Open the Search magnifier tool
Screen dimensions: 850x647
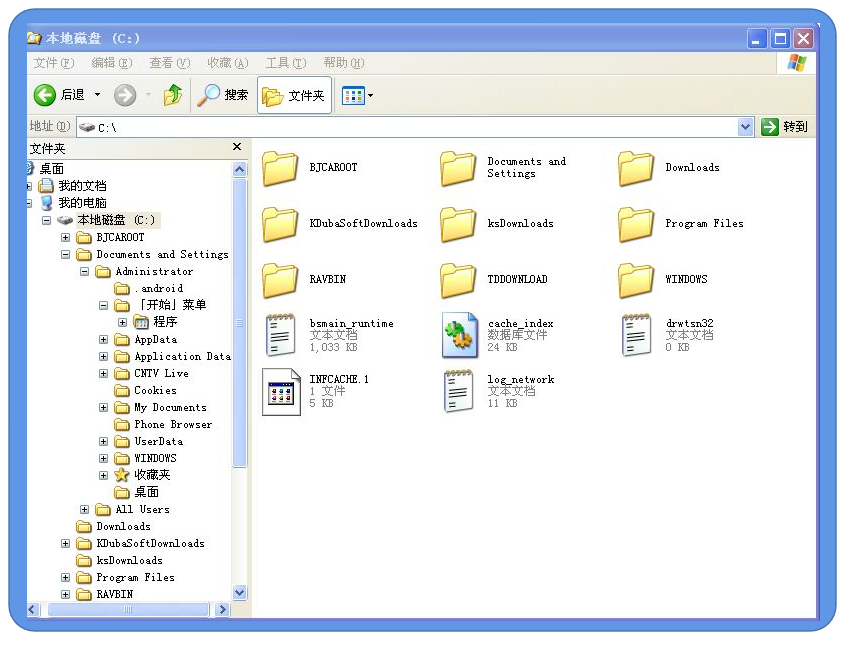[222, 95]
